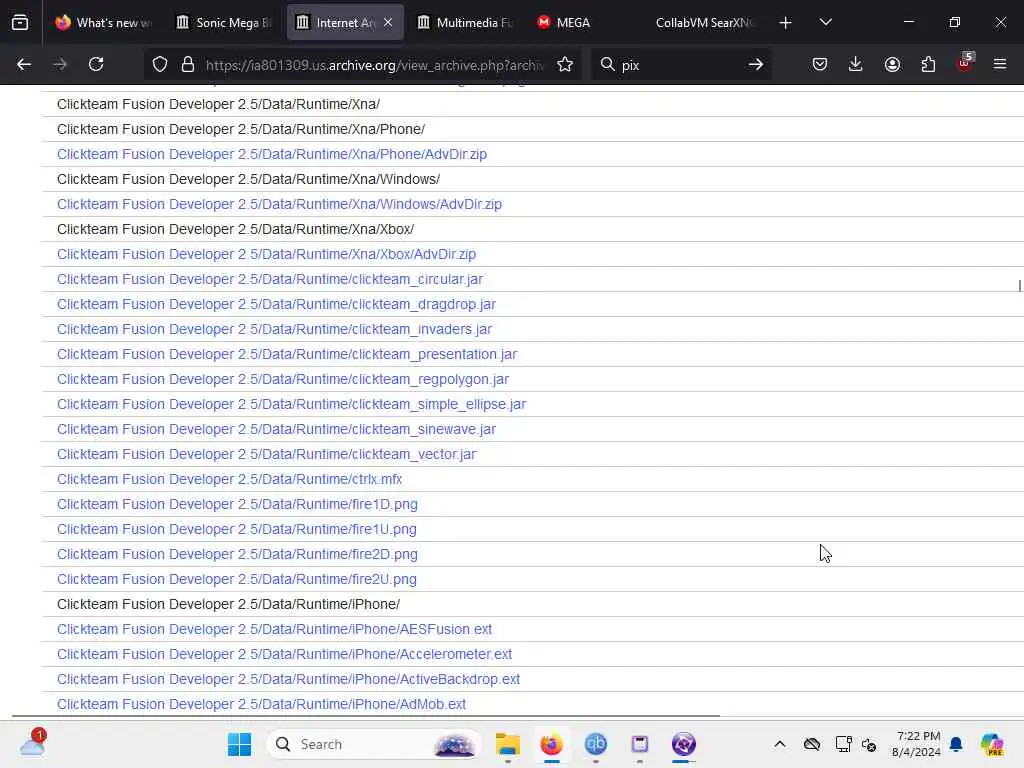The width and height of the screenshot is (1024, 768).
Task: Open the notifications bell icon
Action: click(956, 744)
